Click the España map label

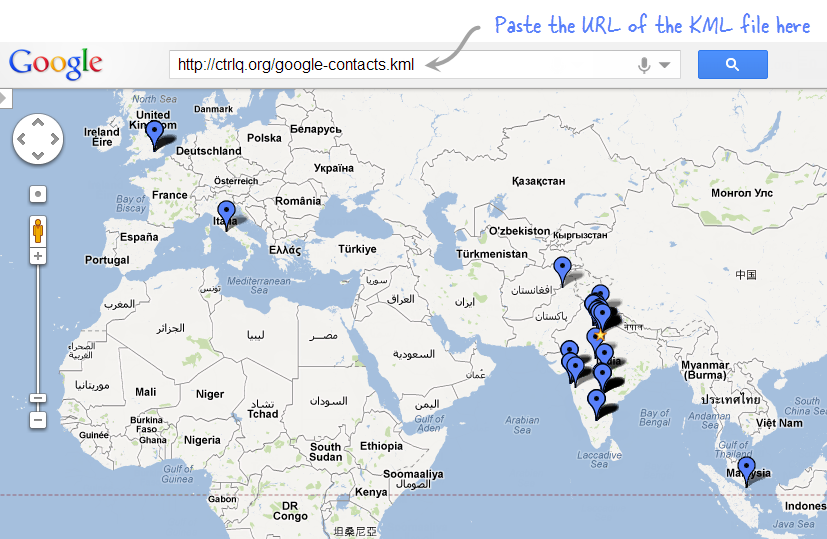click(x=139, y=237)
